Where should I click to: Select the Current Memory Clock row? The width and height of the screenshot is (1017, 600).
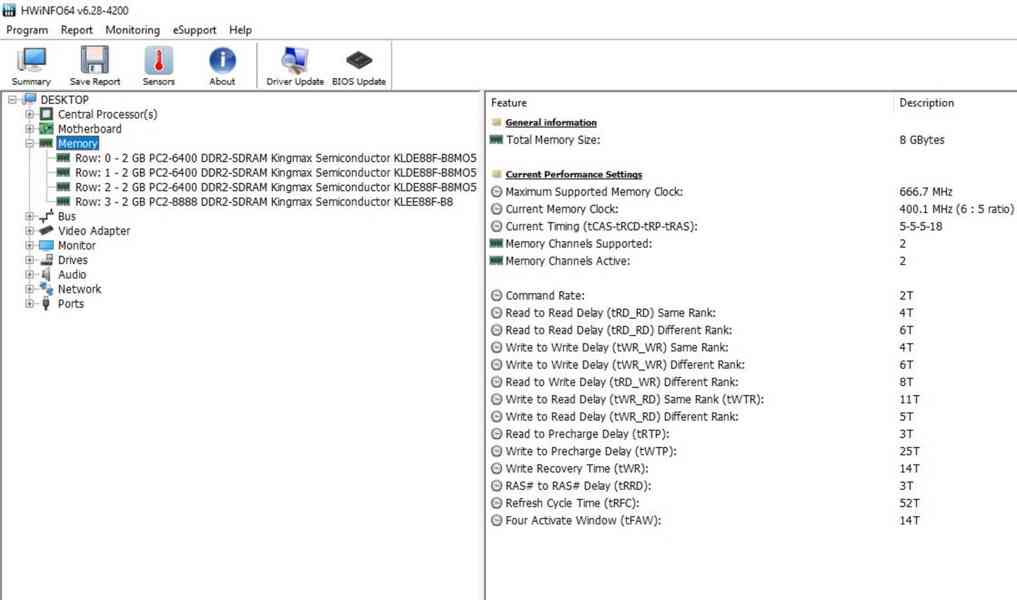coord(752,209)
